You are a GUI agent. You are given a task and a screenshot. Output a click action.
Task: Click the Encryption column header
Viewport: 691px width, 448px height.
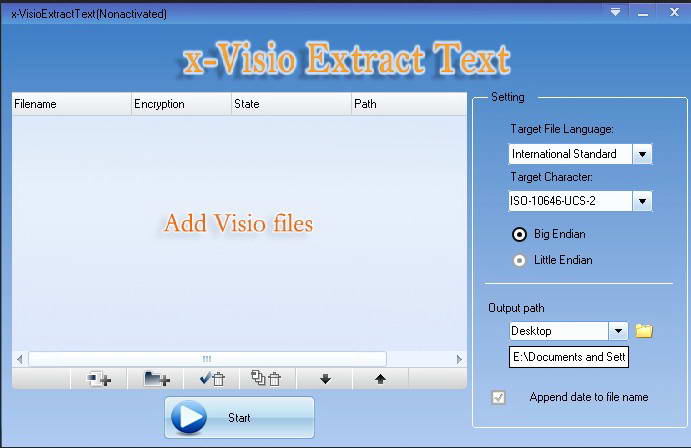coord(181,104)
